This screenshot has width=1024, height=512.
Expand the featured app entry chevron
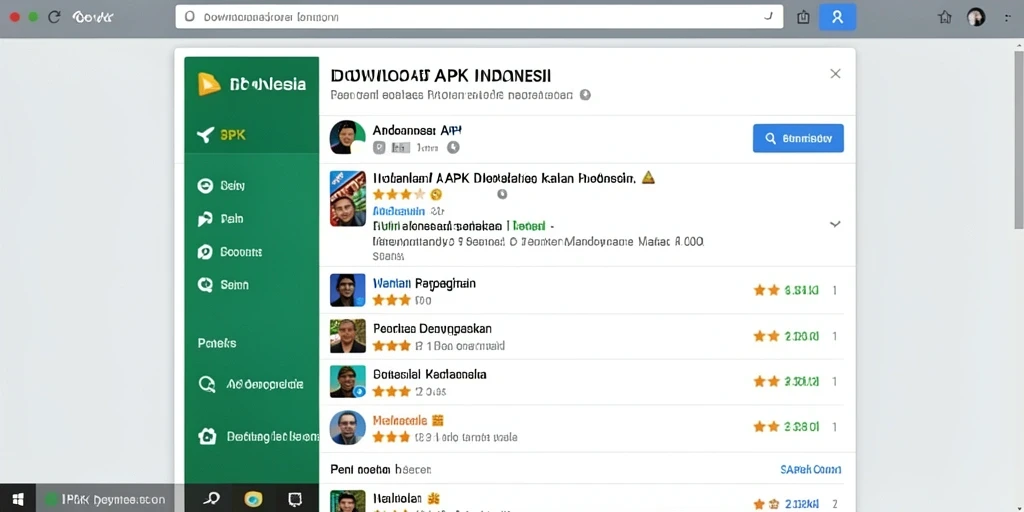pyautogui.click(x=835, y=224)
